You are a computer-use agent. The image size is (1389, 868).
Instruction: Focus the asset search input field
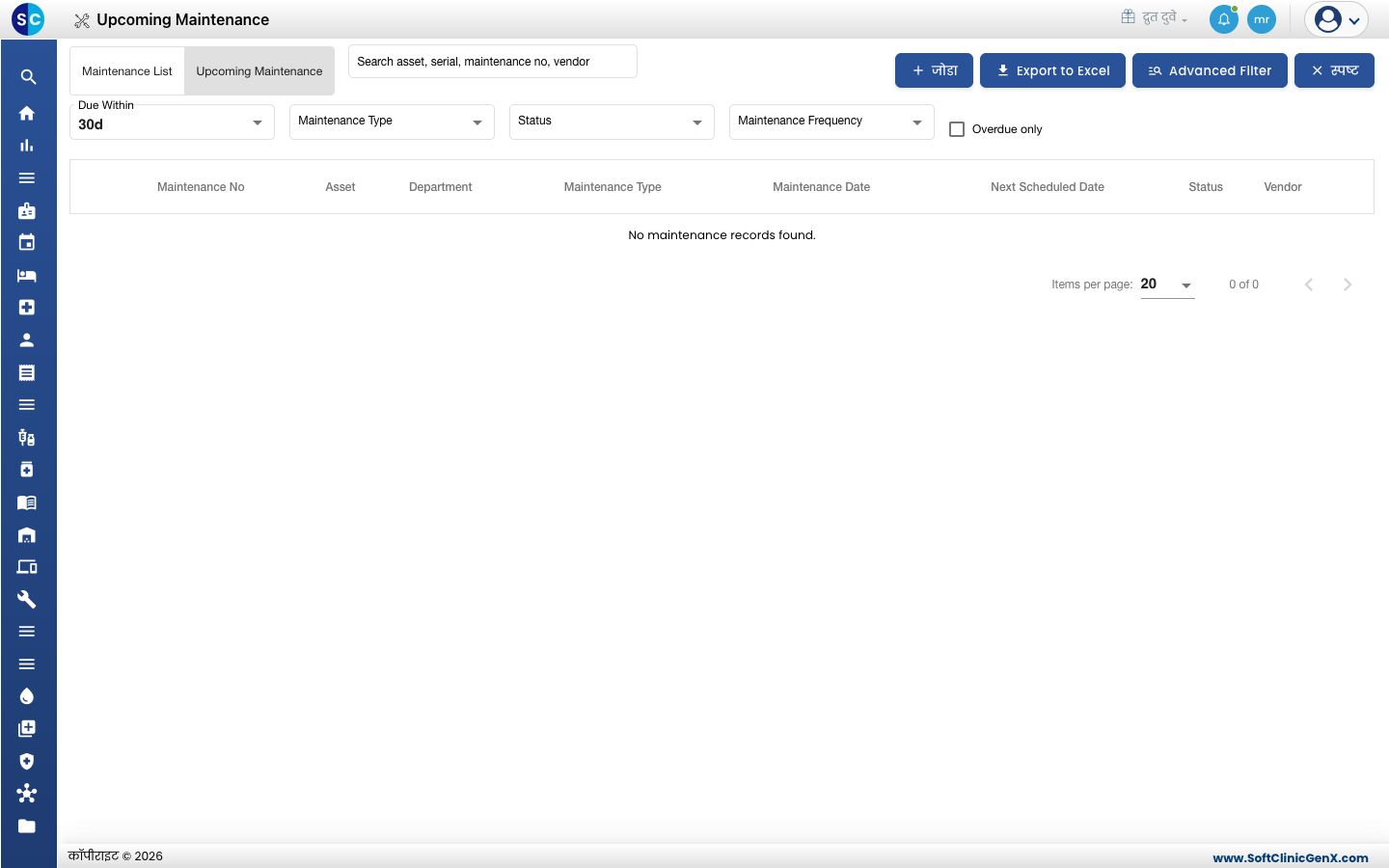pos(493,62)
